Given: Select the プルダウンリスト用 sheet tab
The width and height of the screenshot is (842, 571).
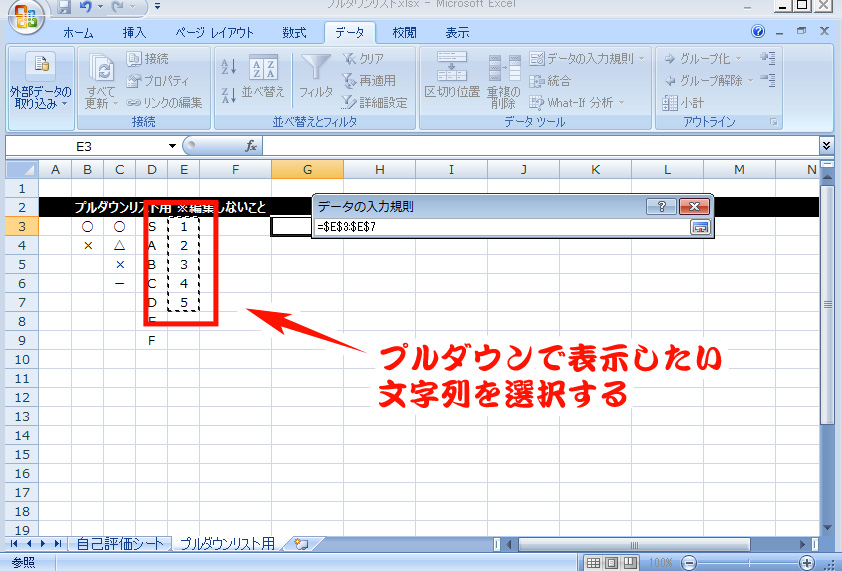Looking at the screenshot, I should [x=227, y=544].
